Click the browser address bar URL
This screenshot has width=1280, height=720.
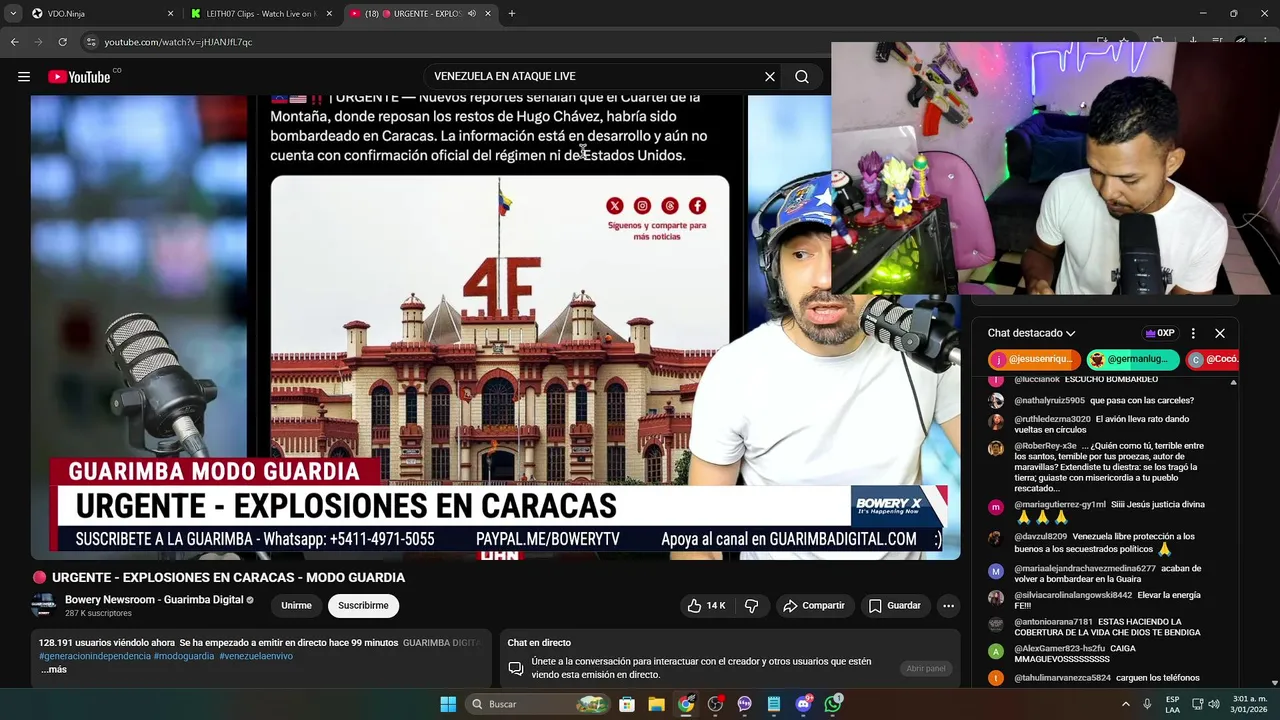click(178, 42)
